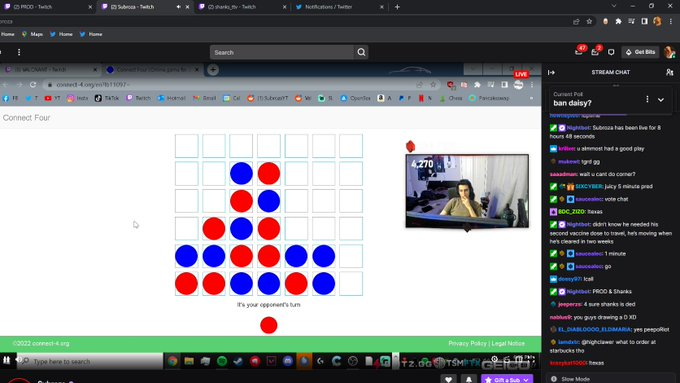The width and height of the screenshot is (680, 383).
Task: Open the Hotmail bookmark in stream
Action: click(172, 98)
